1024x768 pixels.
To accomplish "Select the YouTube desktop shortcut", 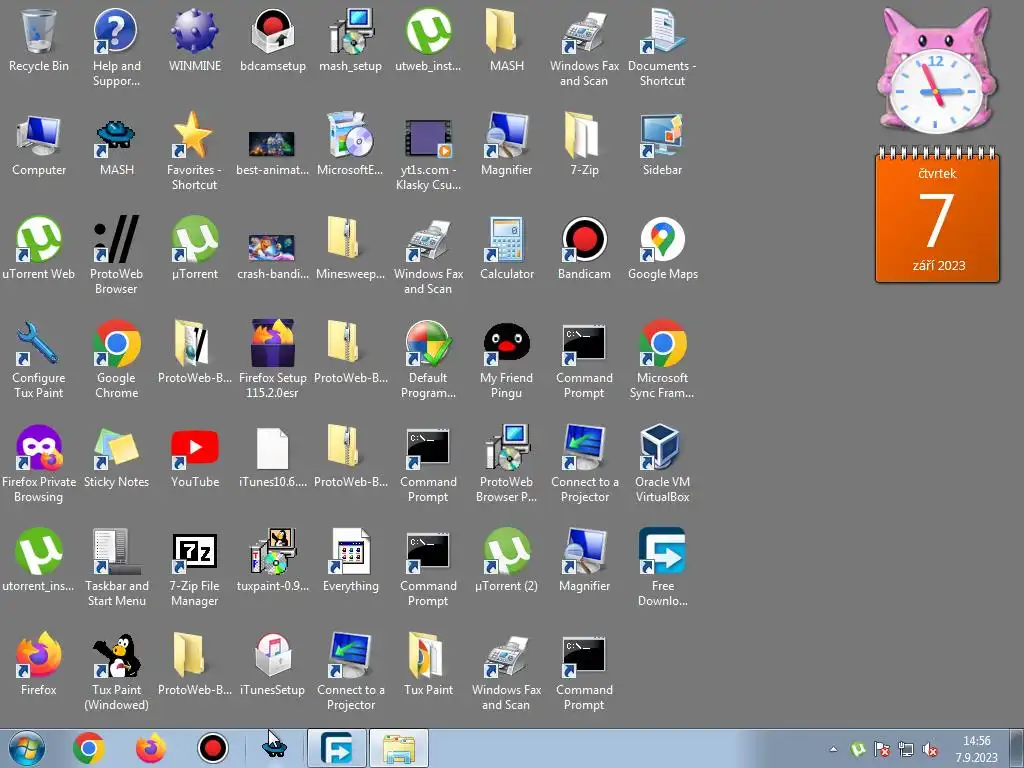I will [x=195, y=447].
